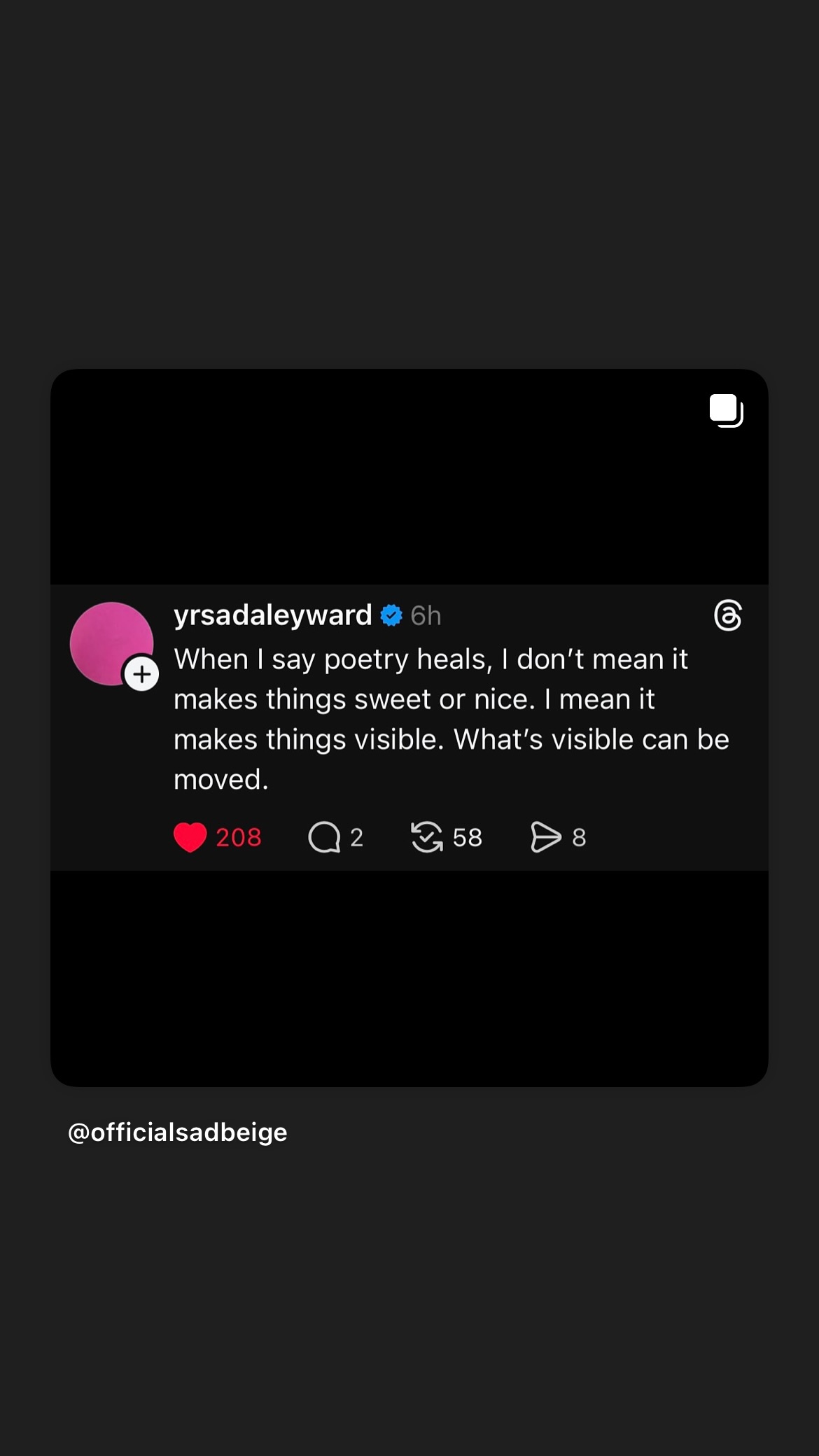819x1456 pixels.
Task: Follow yrsadaleyward with the plus button
Action: (142, 674)
